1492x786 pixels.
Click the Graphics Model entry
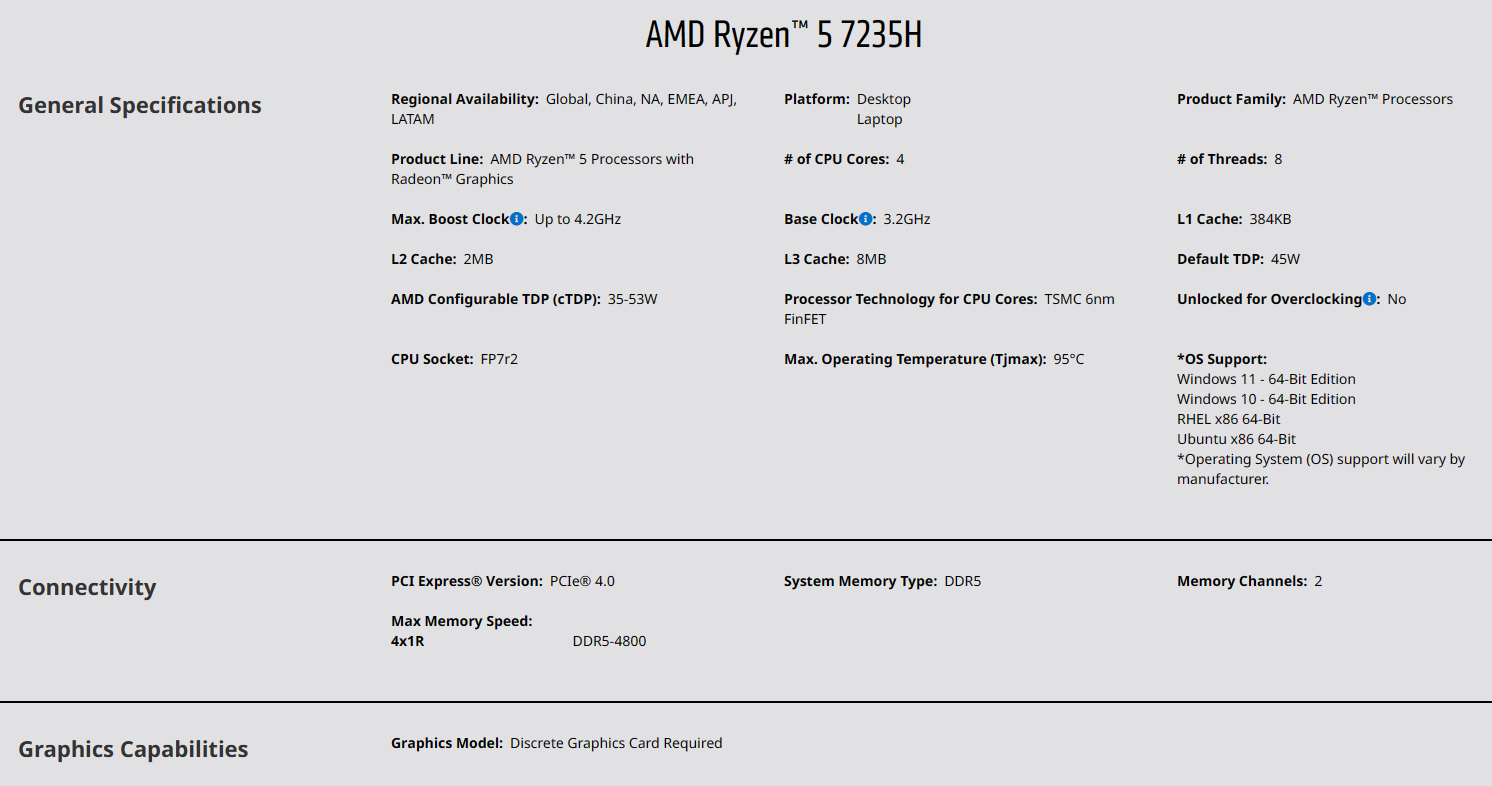click(556, 743)
